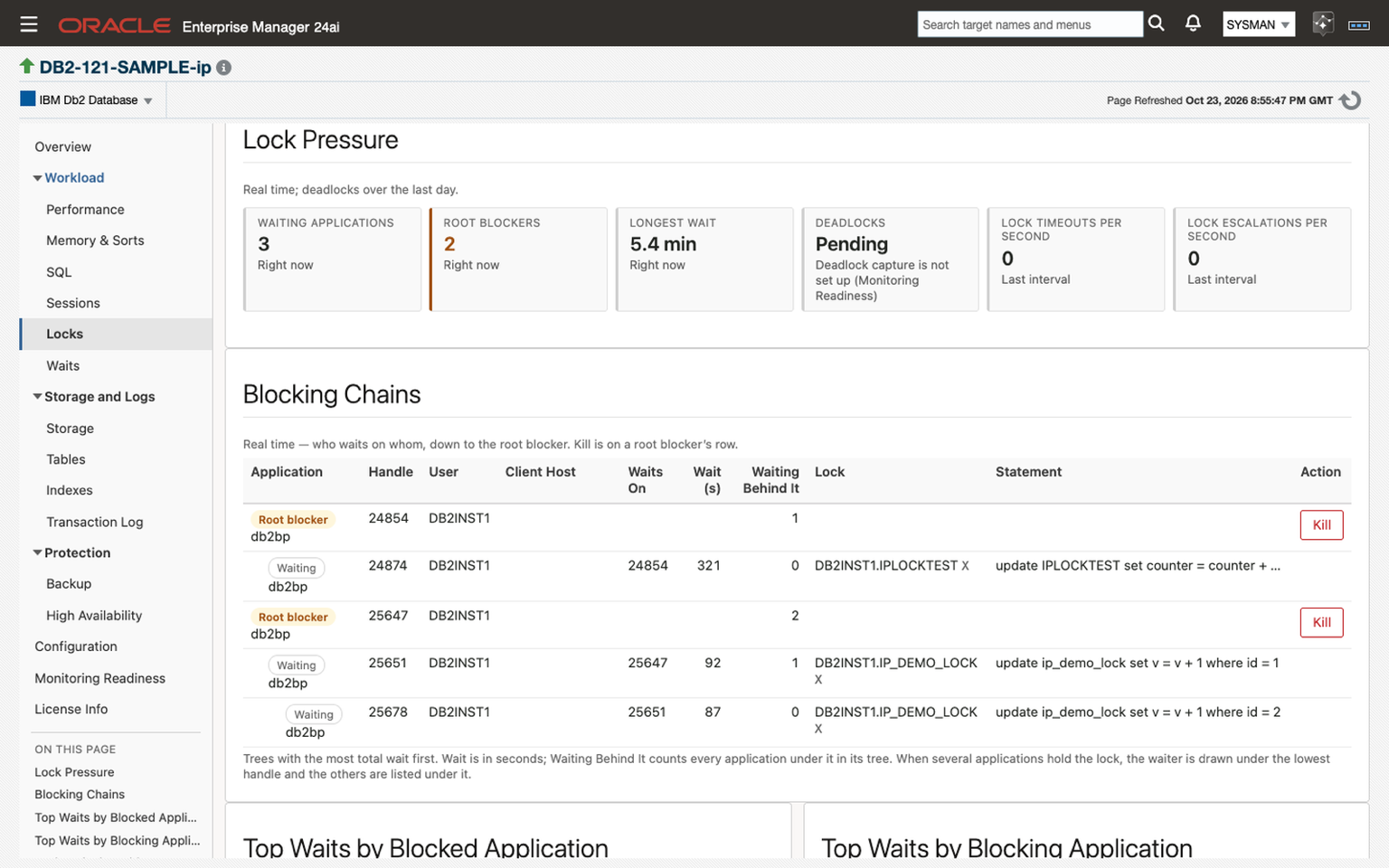Viewport: 1389px width, 868px height.
Task: Collapse the Workload section
Action: tap(37, 178)
